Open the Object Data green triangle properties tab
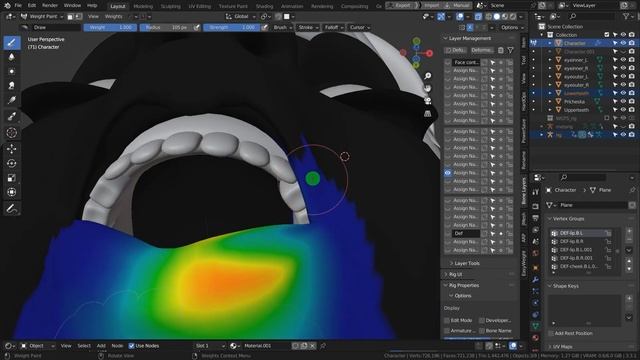Image resolution: width=640 pixels, height=360 pixels. coord(536,326)
